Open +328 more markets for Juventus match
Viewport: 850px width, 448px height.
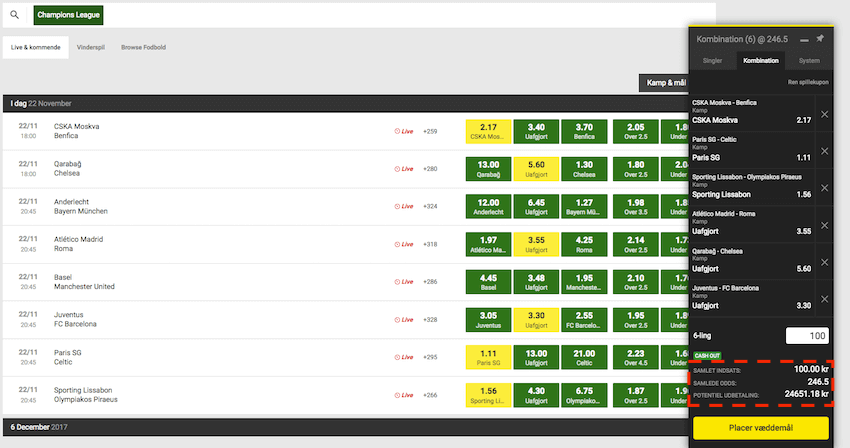pyautogui.click(x=430, y=319)
